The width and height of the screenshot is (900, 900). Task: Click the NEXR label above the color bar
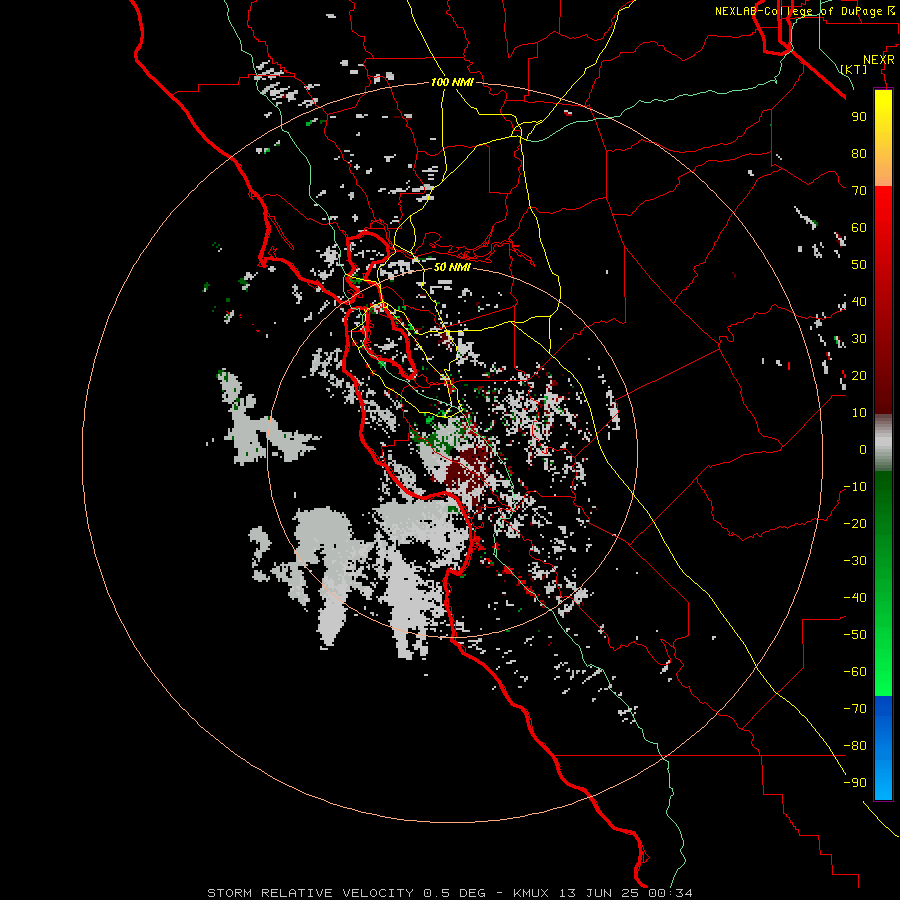pos(878,60)
